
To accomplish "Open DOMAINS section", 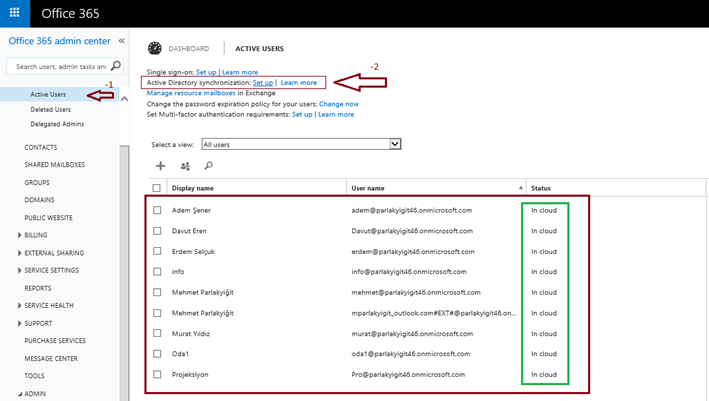I will (39, 200).
